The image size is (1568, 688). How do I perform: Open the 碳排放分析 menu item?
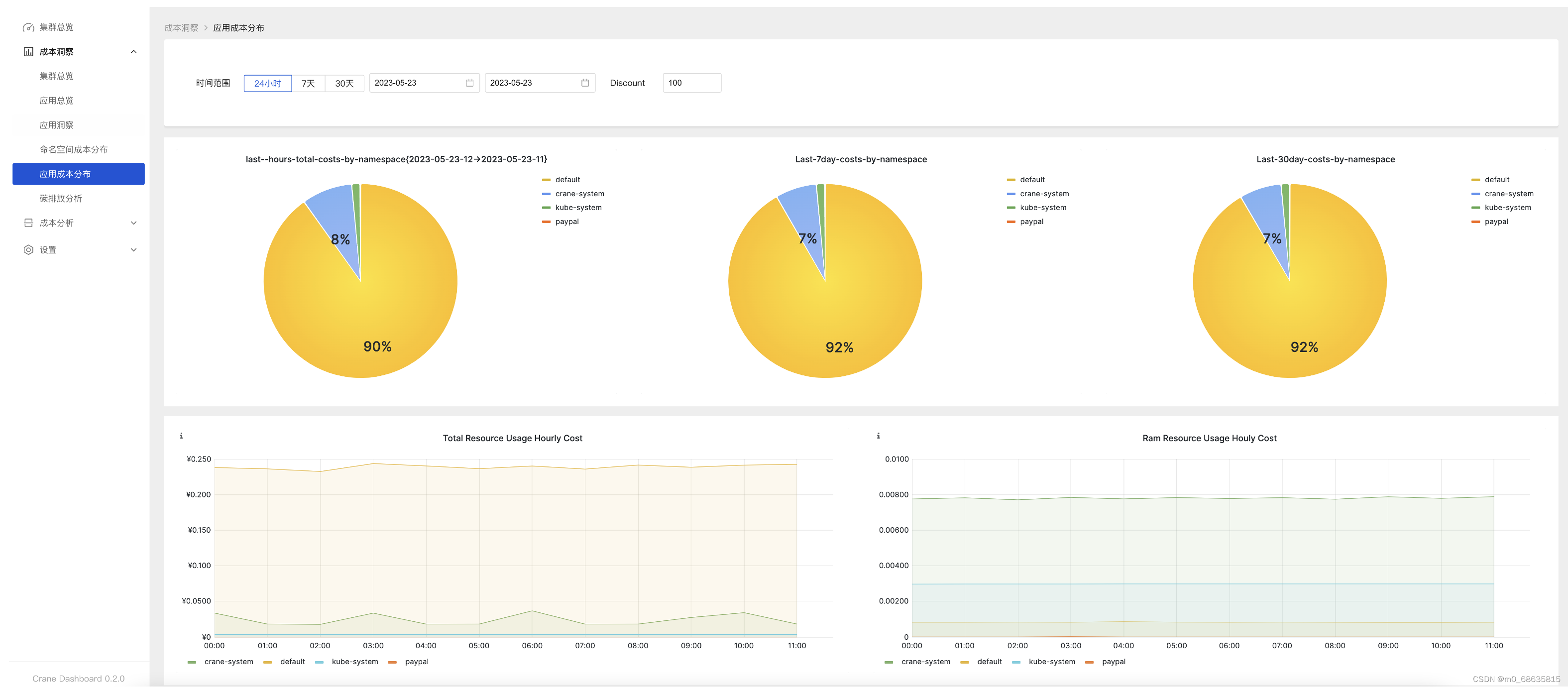coord(79,199)
